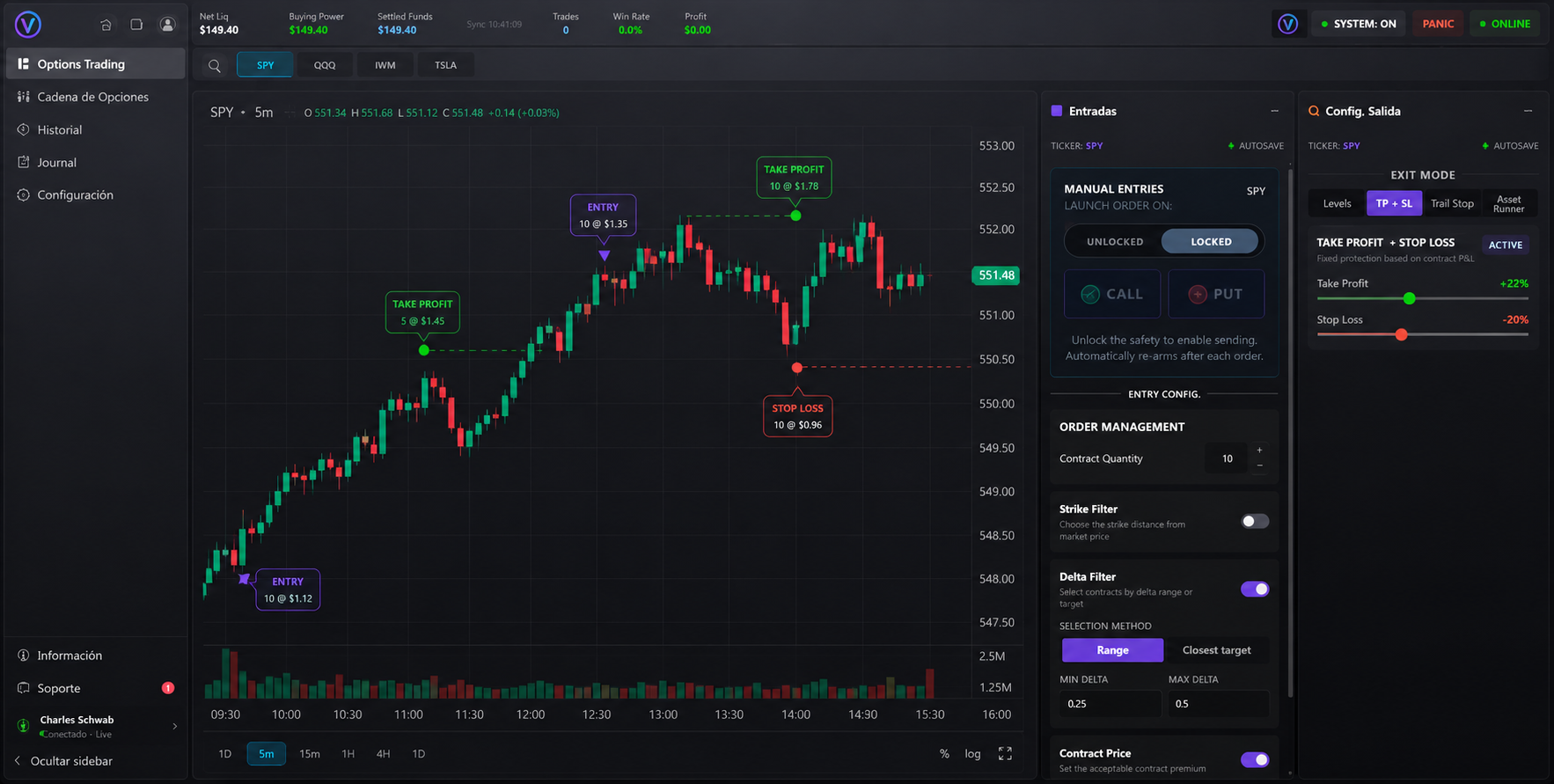Click the CALL button icon

click(1090, 294)
